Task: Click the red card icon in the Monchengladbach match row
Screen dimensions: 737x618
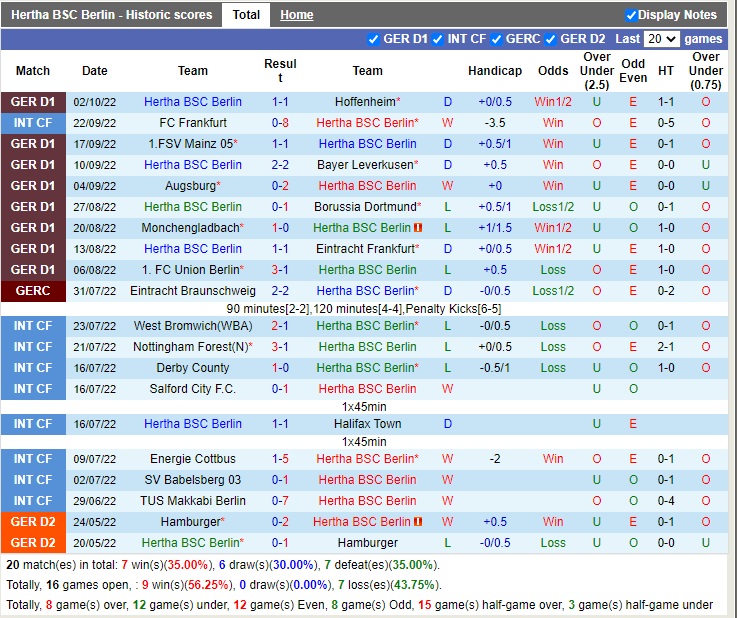Action: pyautogui.click(x=419, y=228)
